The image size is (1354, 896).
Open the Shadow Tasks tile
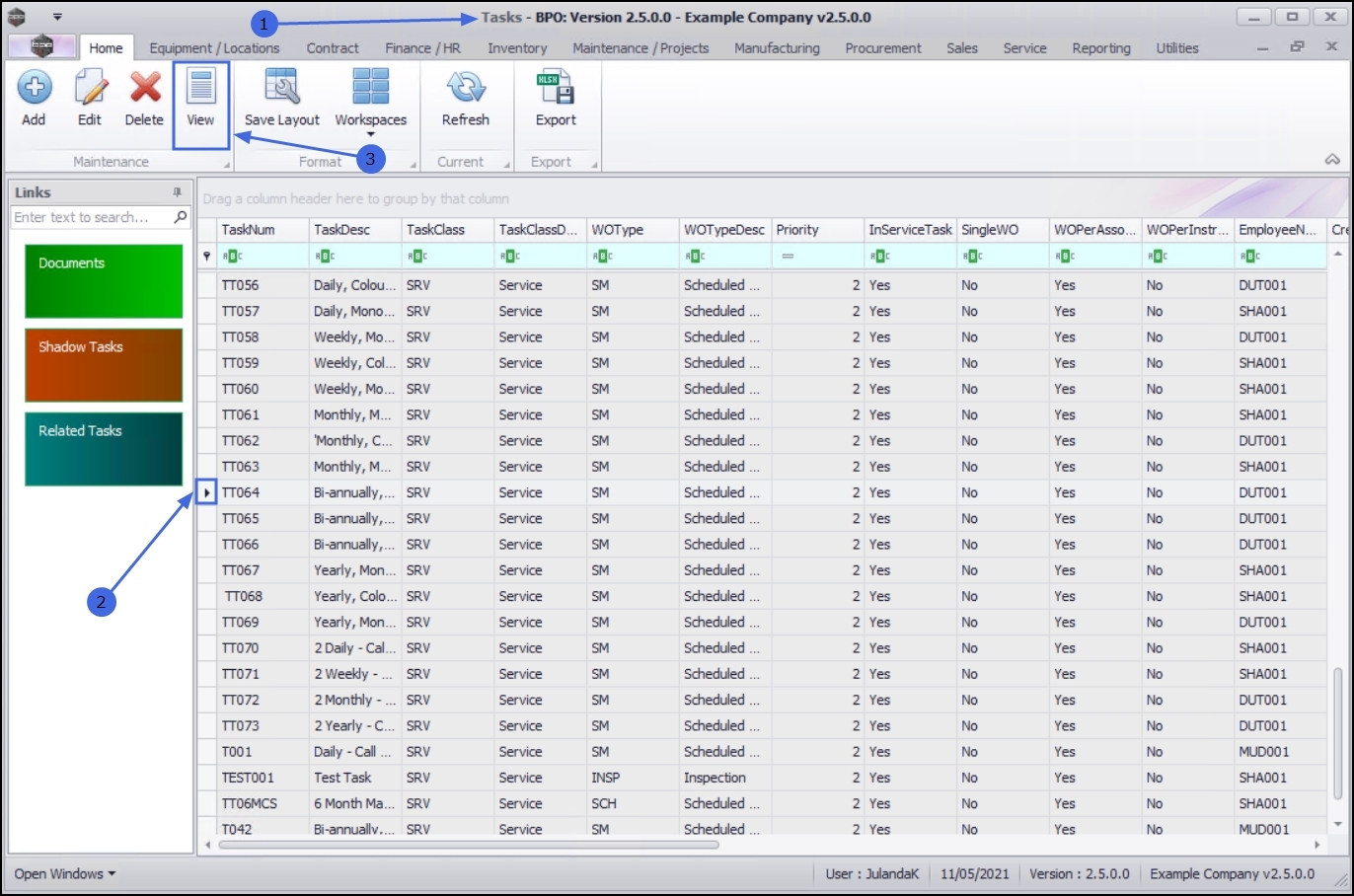point(104,365)
